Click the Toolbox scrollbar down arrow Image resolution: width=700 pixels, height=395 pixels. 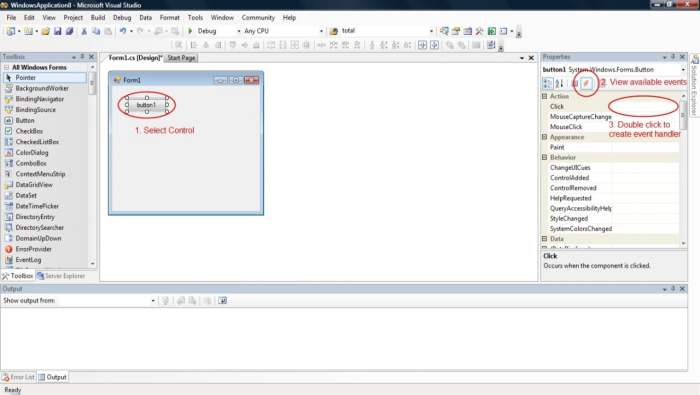[92, 264]
